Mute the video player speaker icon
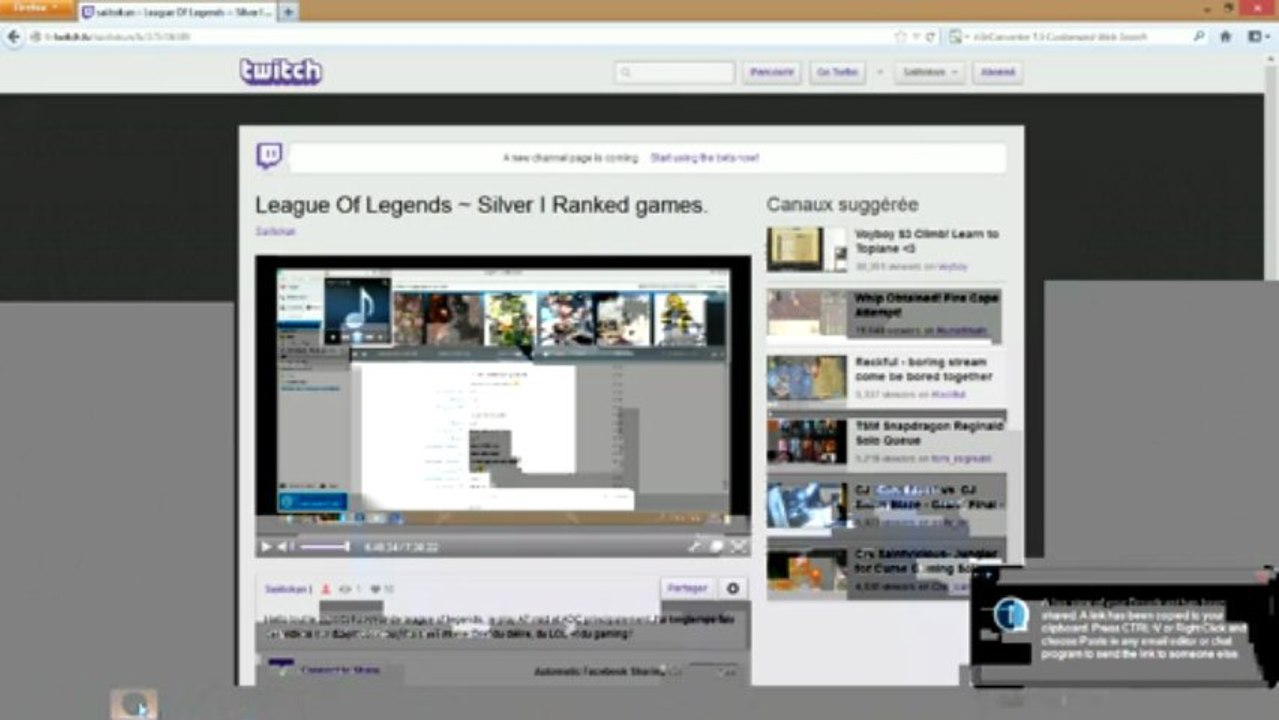 point(285,547)
